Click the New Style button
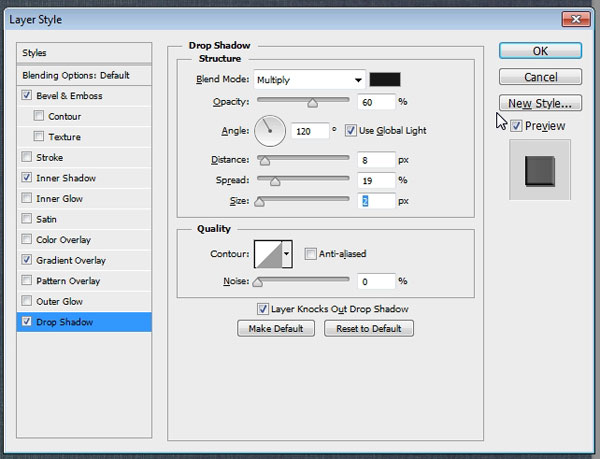Viewport: 600px width, 459px height. tap(539, 103)
